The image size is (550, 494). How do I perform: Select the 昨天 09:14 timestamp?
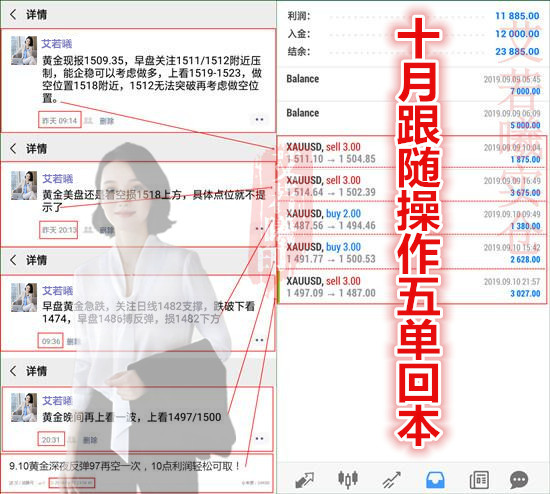click(x=60, y=121)
